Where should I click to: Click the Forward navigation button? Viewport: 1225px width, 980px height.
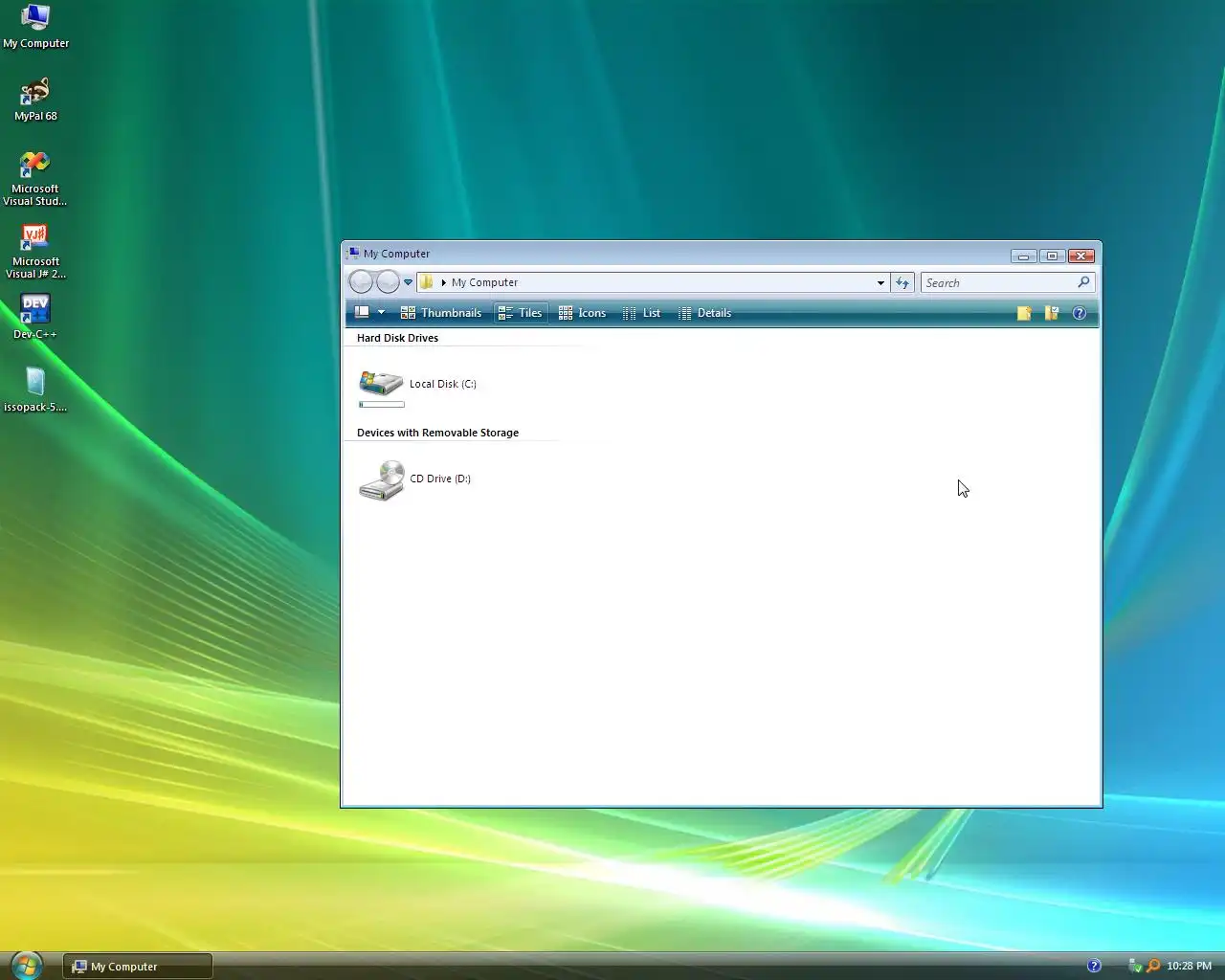click(x=388, y=281)
